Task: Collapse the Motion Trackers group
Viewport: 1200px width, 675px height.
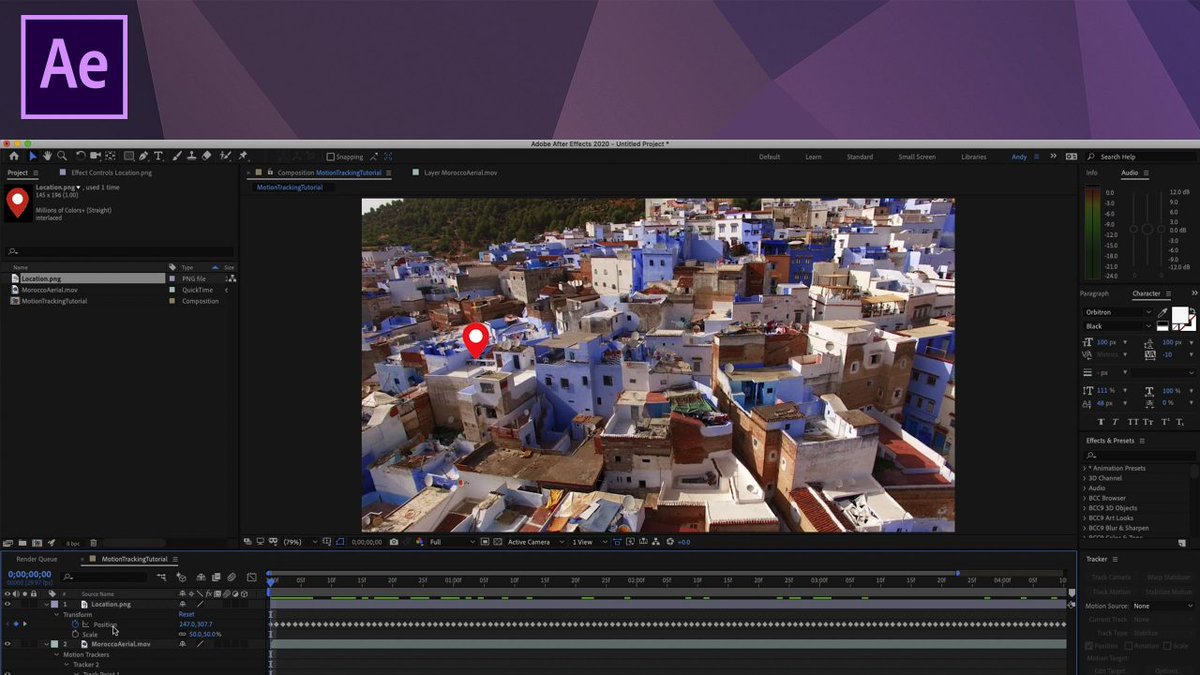Action: coord(56,654)
